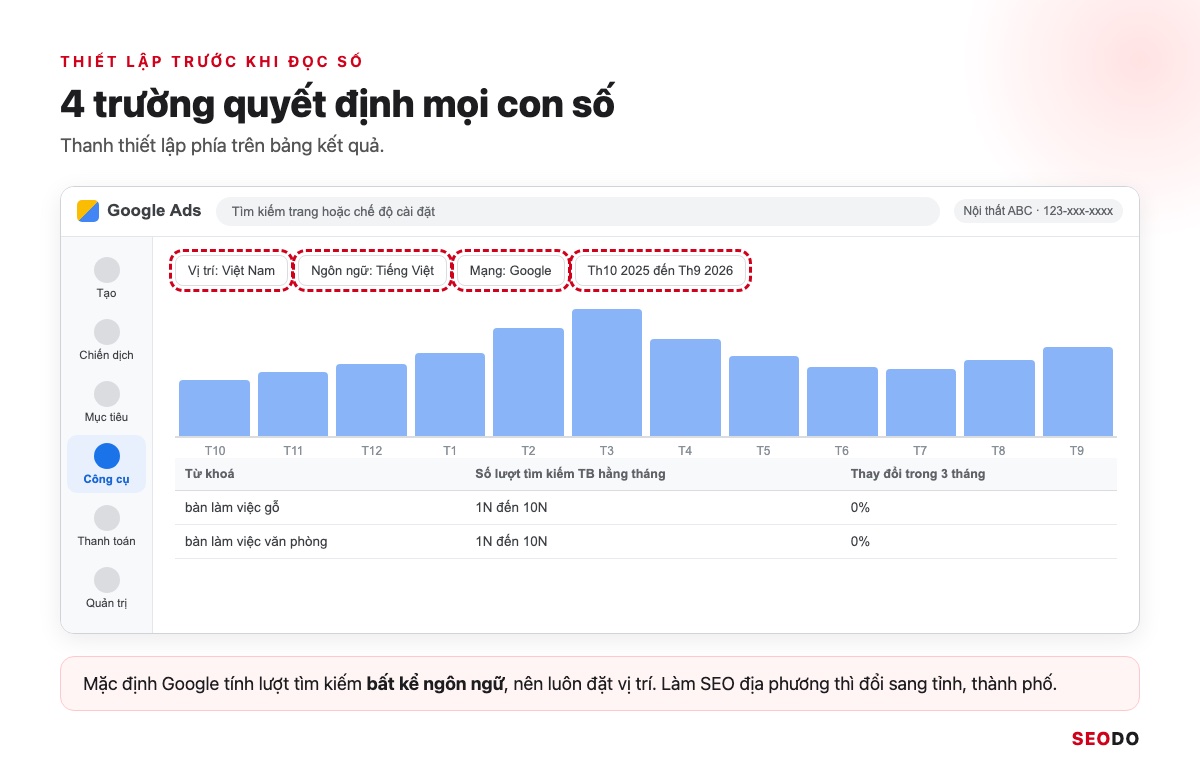Image resolution: width=1200 pixels, height=771 pixels.
Task: Click the T1 bar in the chart
Action: [450, 394]
